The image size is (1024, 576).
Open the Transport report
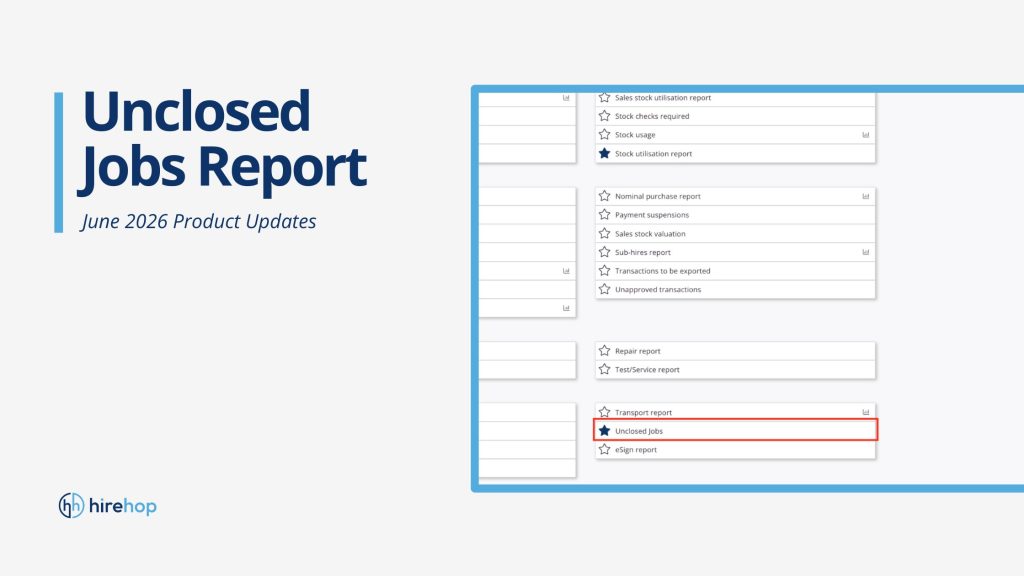coord(643,413)
